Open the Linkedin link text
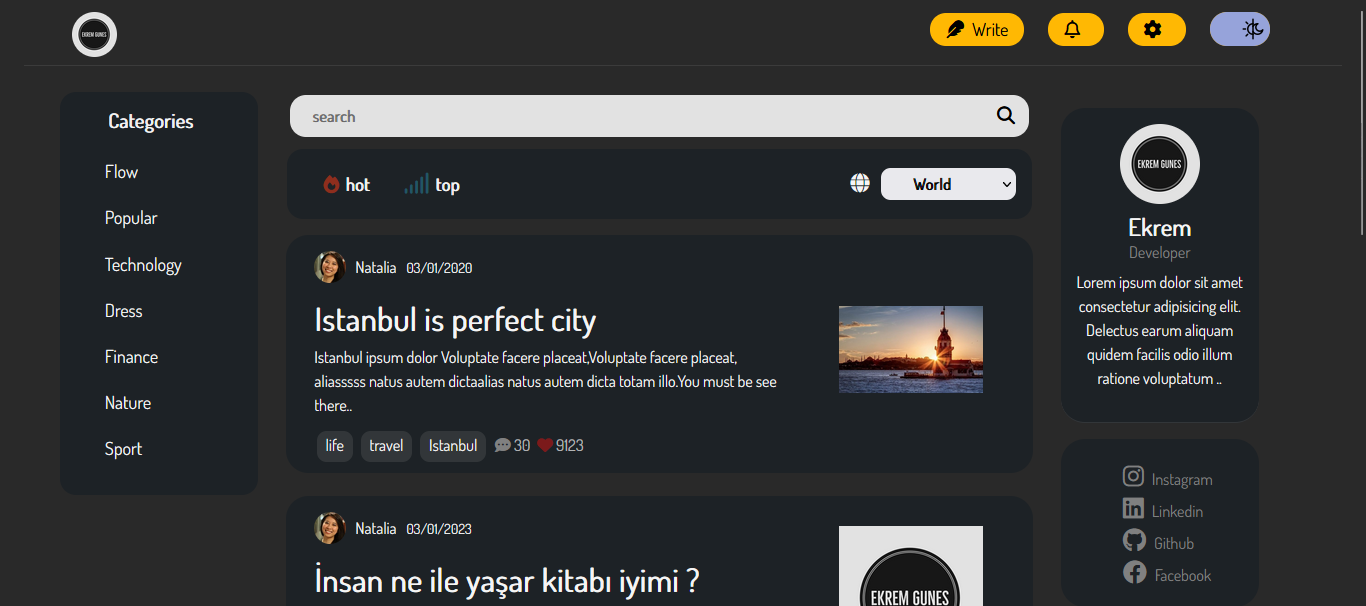The height and width of the screenshot is (606, 1366). click(x=1177, y=512)
